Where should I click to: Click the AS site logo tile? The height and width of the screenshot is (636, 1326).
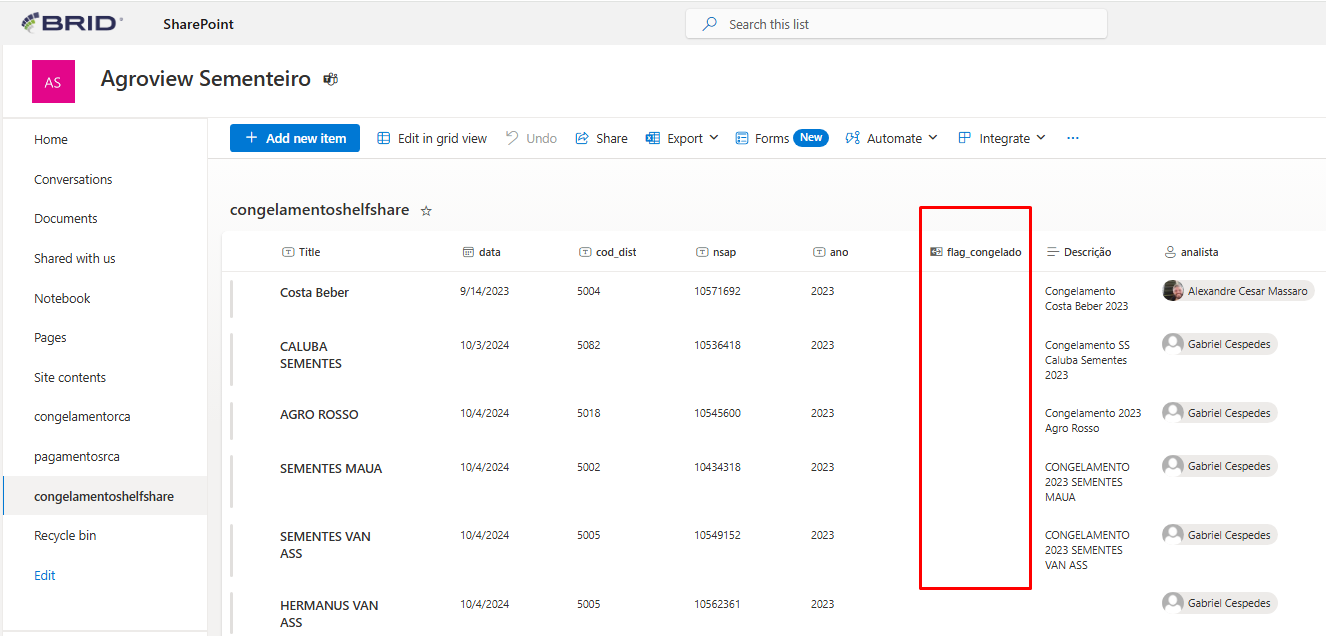53,82
